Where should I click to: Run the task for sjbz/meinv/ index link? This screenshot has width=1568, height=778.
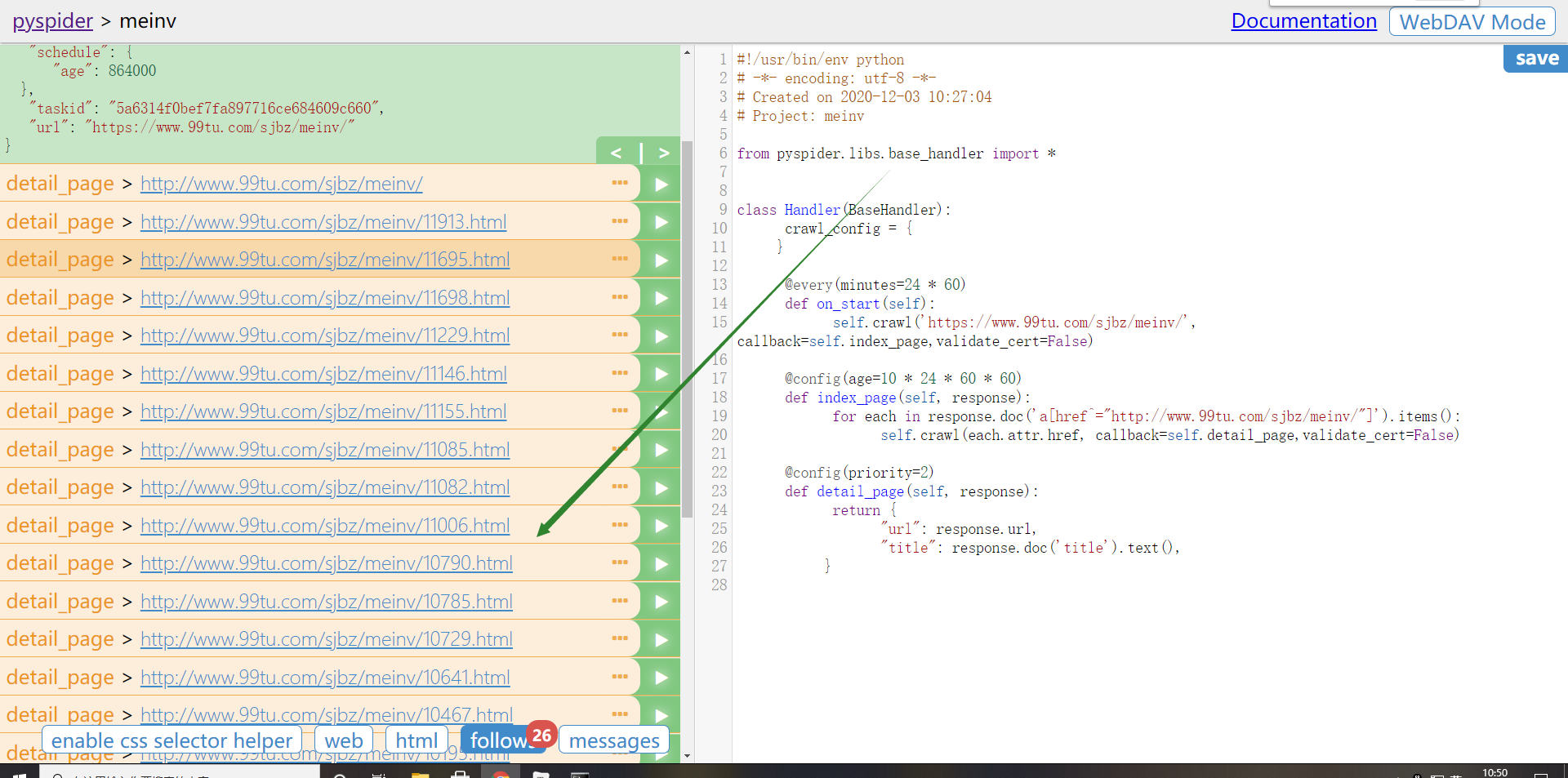(x=661, y=184)
